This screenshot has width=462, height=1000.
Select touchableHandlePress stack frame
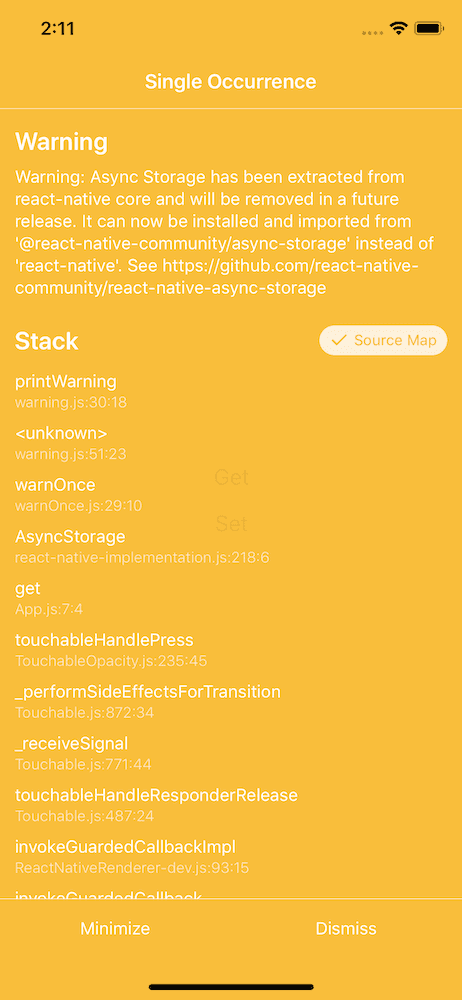point(231,650)
